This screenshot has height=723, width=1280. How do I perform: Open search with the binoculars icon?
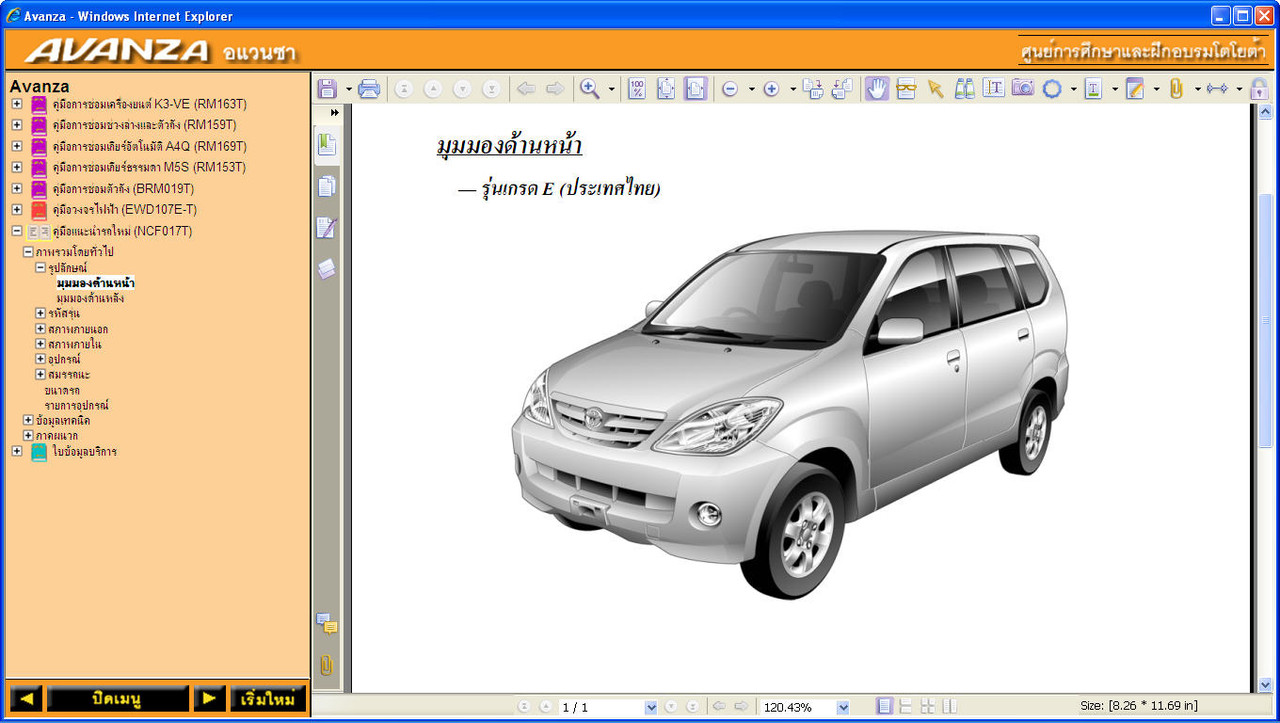964,89
